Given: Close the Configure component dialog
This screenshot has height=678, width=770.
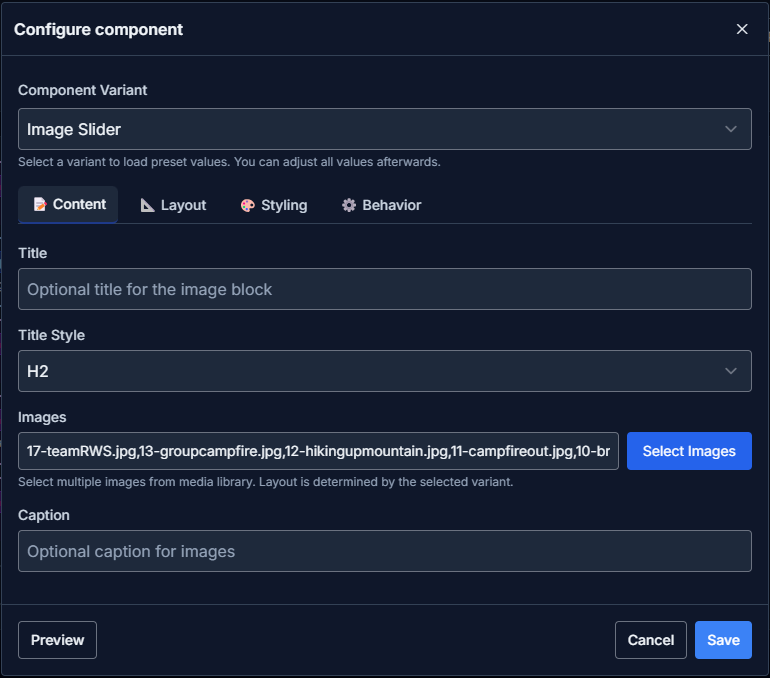Looking at the screenshot, I should [x=742, y=29].
